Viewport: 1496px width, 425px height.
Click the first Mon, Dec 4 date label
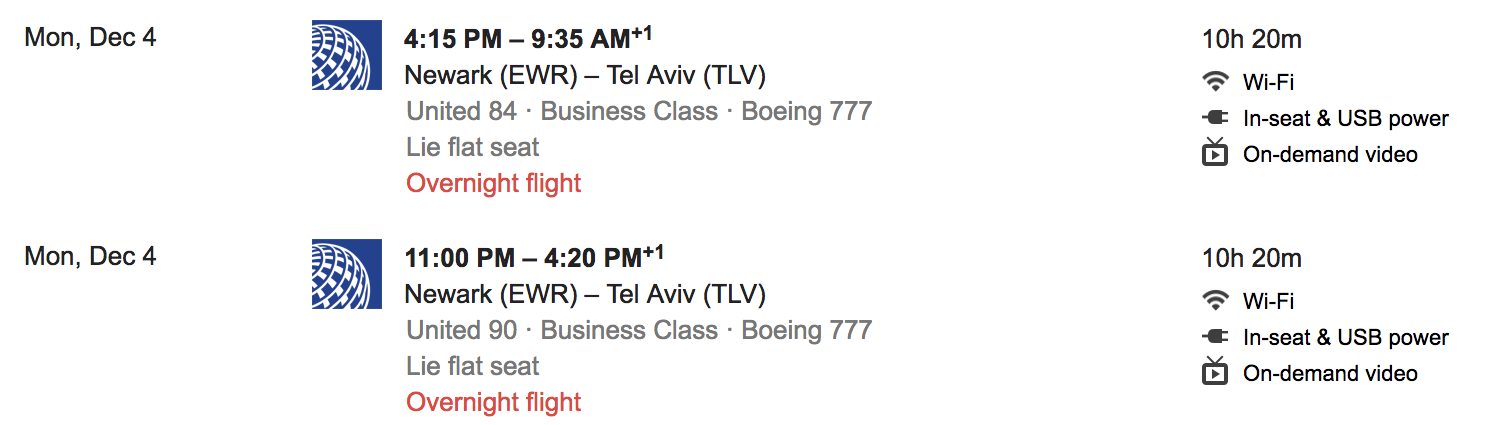[x=90, y=38]
